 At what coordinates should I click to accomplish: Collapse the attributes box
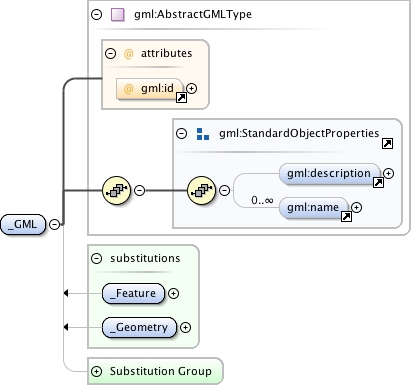point(110,53)
